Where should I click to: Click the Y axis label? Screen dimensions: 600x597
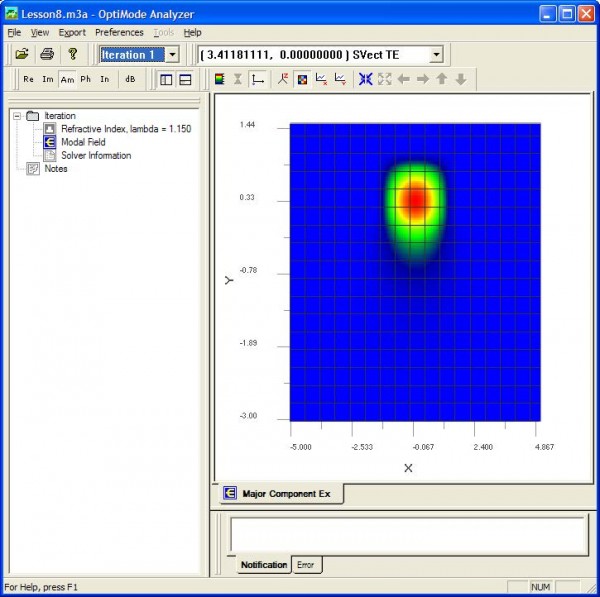[229, 280]
